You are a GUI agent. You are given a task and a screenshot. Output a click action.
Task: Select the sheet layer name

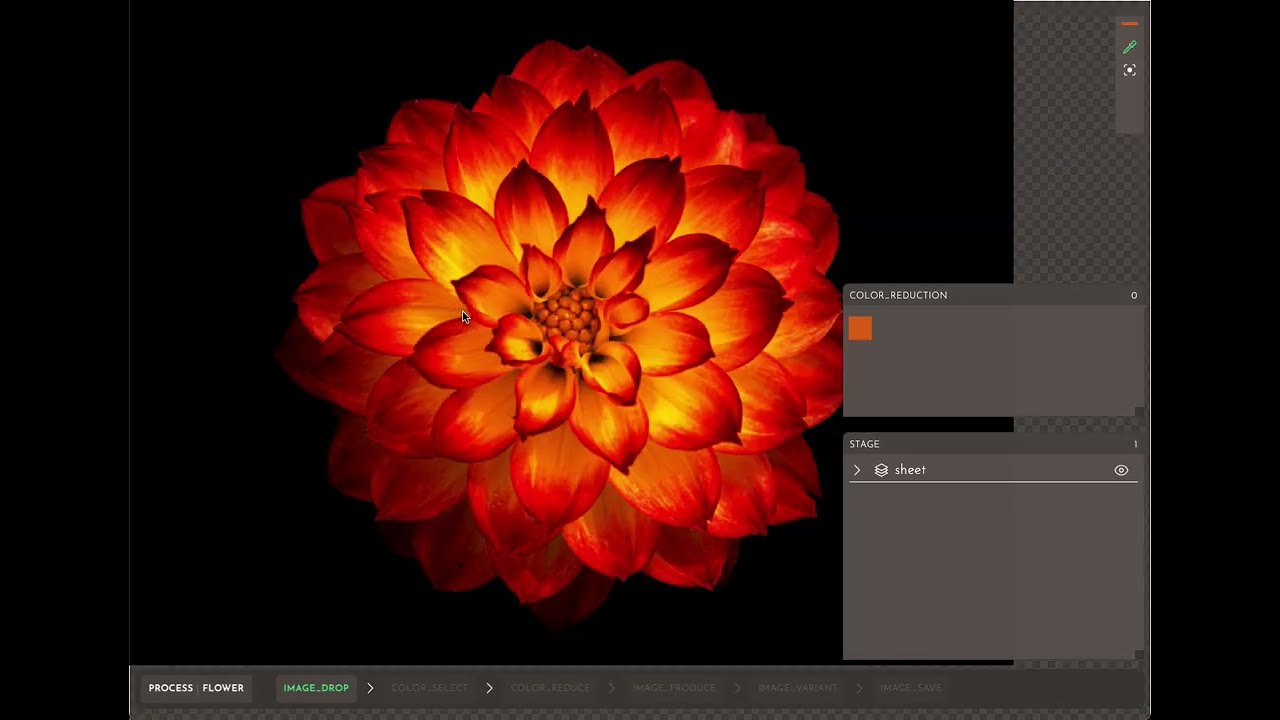[910, 470]
